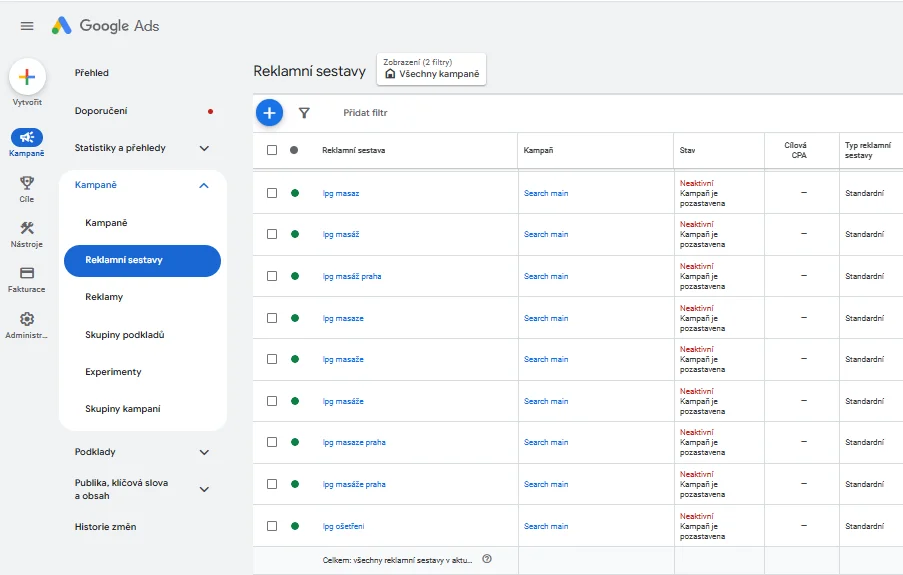Check the box for ipg masaz row
Viewport: 903px width, 575px height.
tap(272, 193)
